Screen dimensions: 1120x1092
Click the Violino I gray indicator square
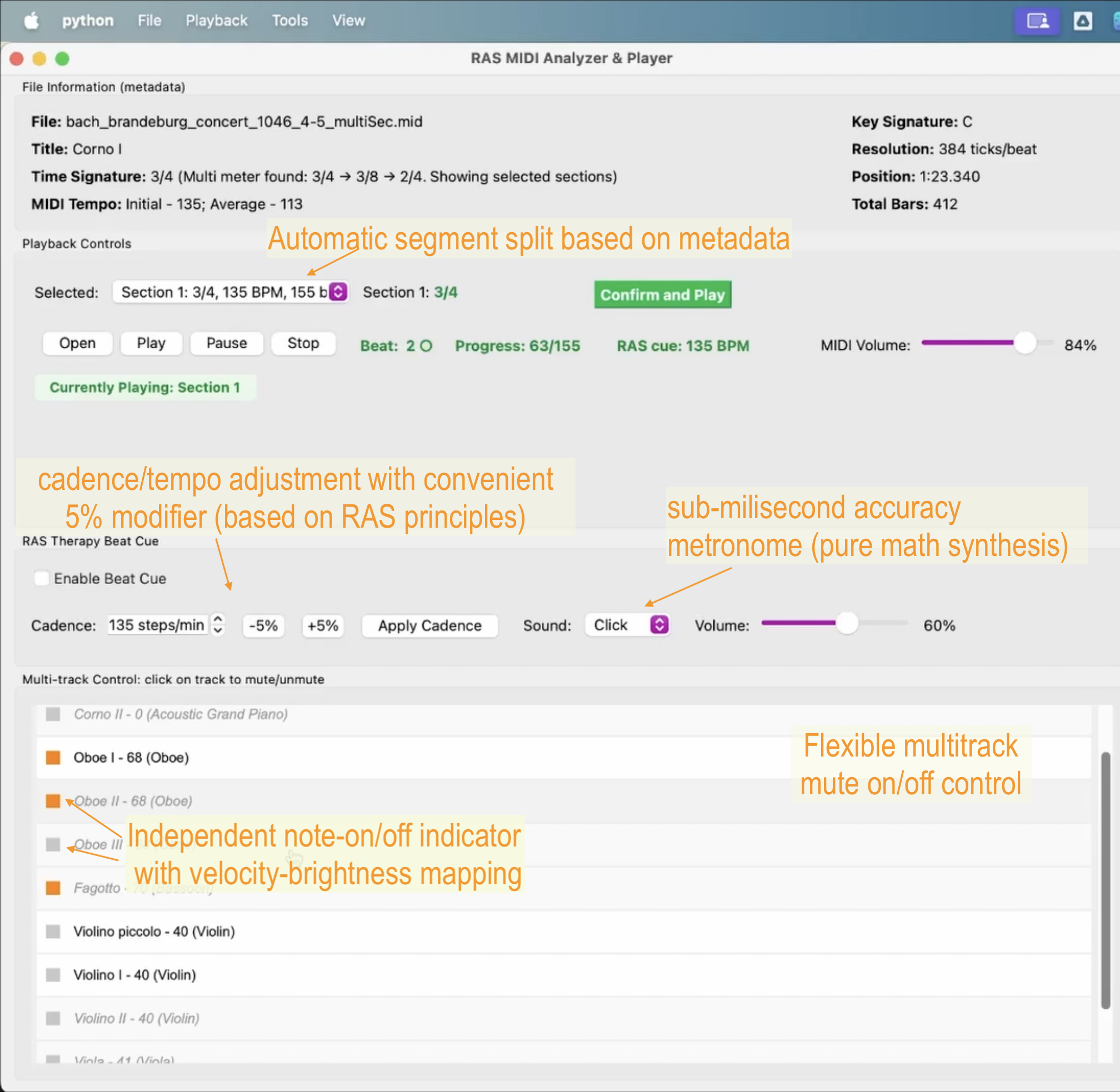pyautogui.click(x=53, y=975)
